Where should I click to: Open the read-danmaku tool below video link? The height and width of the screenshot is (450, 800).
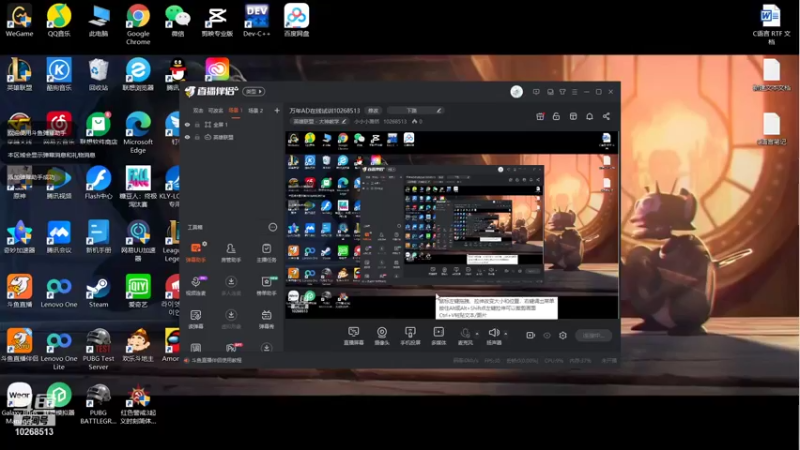[x=196, y=319]
